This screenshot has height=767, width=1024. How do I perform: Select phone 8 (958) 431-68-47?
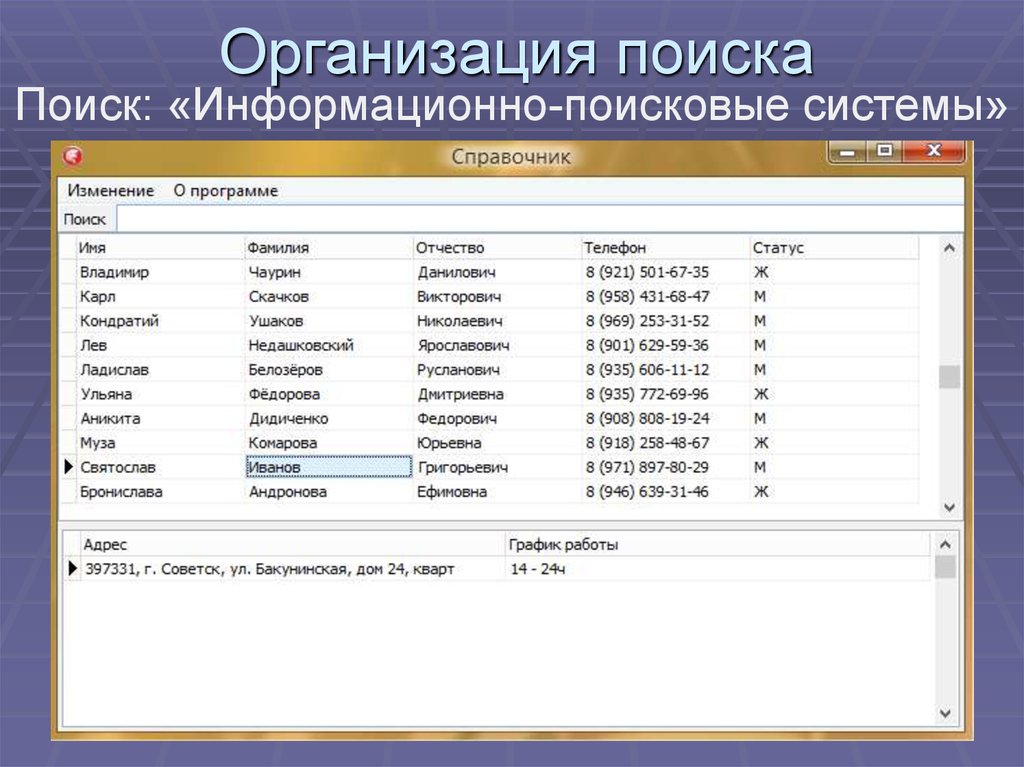665,297
